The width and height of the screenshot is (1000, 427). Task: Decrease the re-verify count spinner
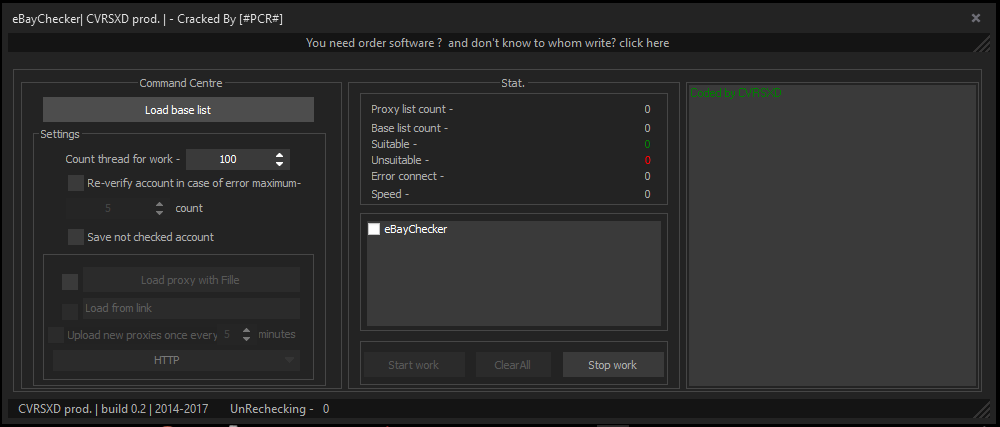tap(159, 212)
